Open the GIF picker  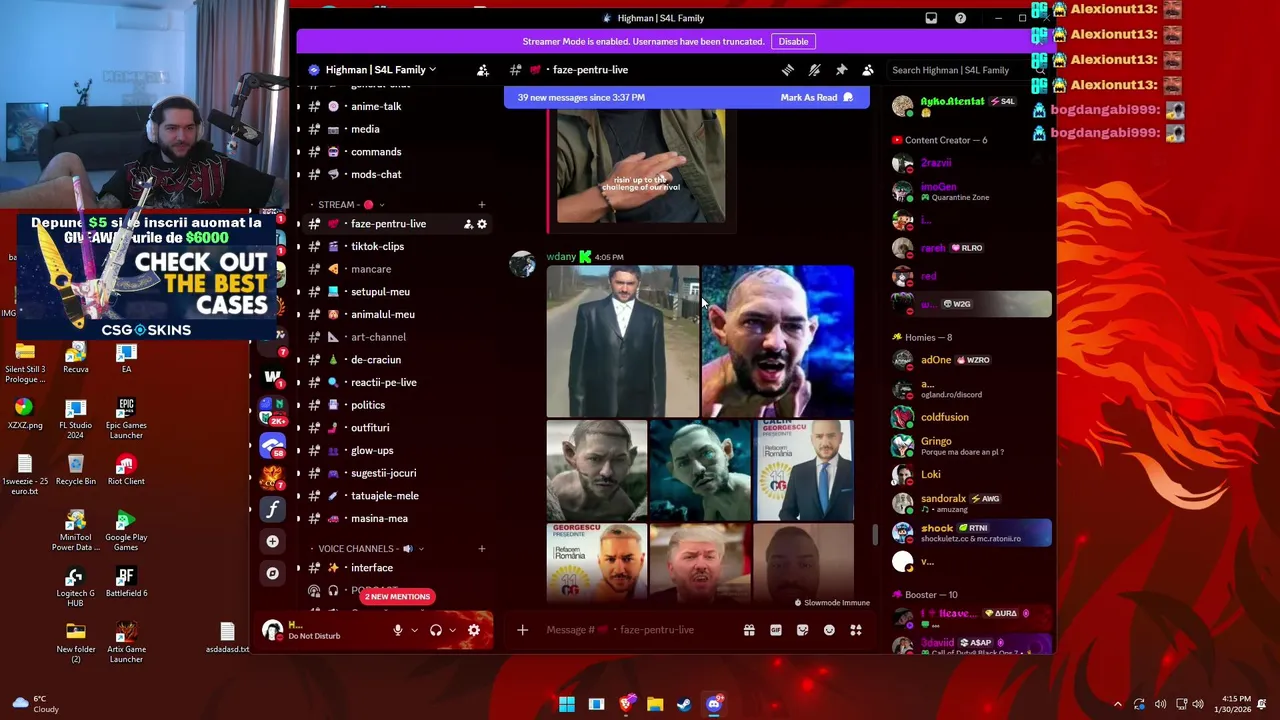(x=776, y=630)
